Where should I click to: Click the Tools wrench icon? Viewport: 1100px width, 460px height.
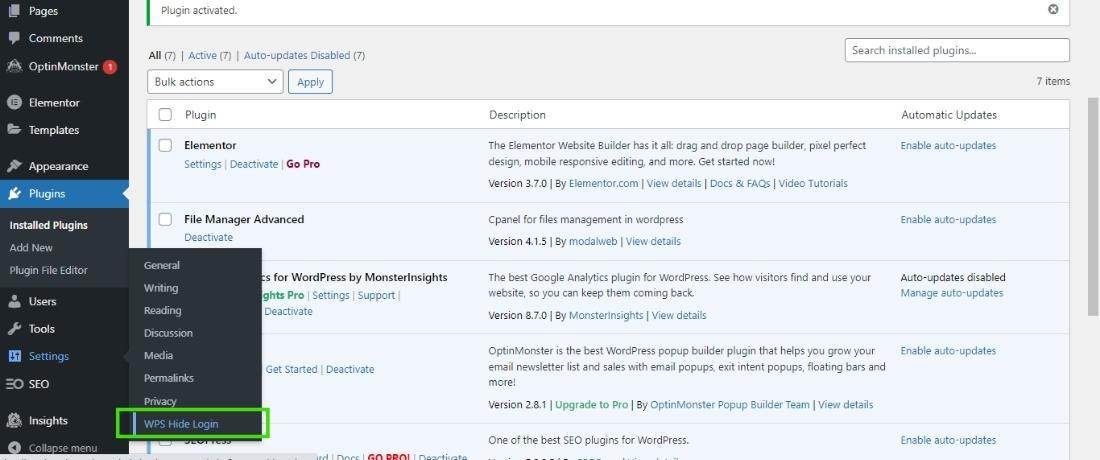[x=14, y=328]
